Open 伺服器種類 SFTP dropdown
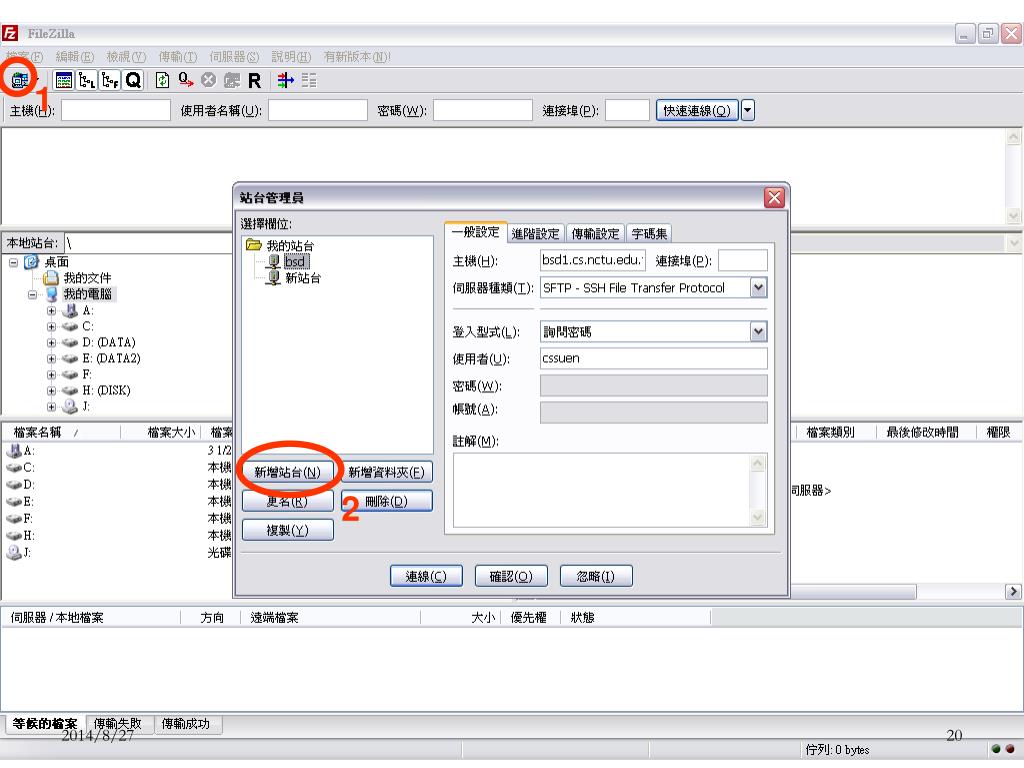The width and height of the screenshot is (1024, 768). coord(758,287)
